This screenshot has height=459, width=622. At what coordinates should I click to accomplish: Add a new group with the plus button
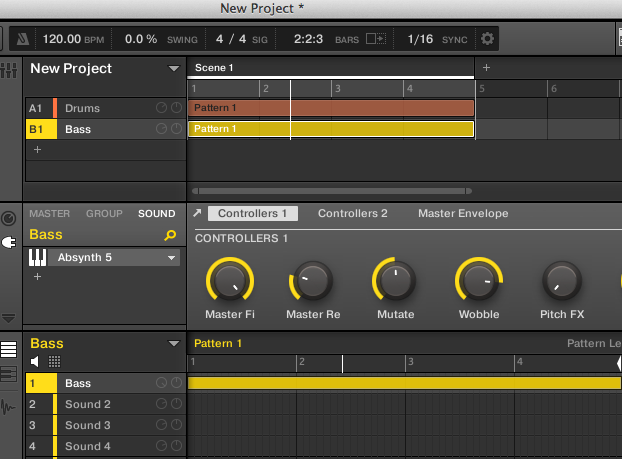[37, 150]
